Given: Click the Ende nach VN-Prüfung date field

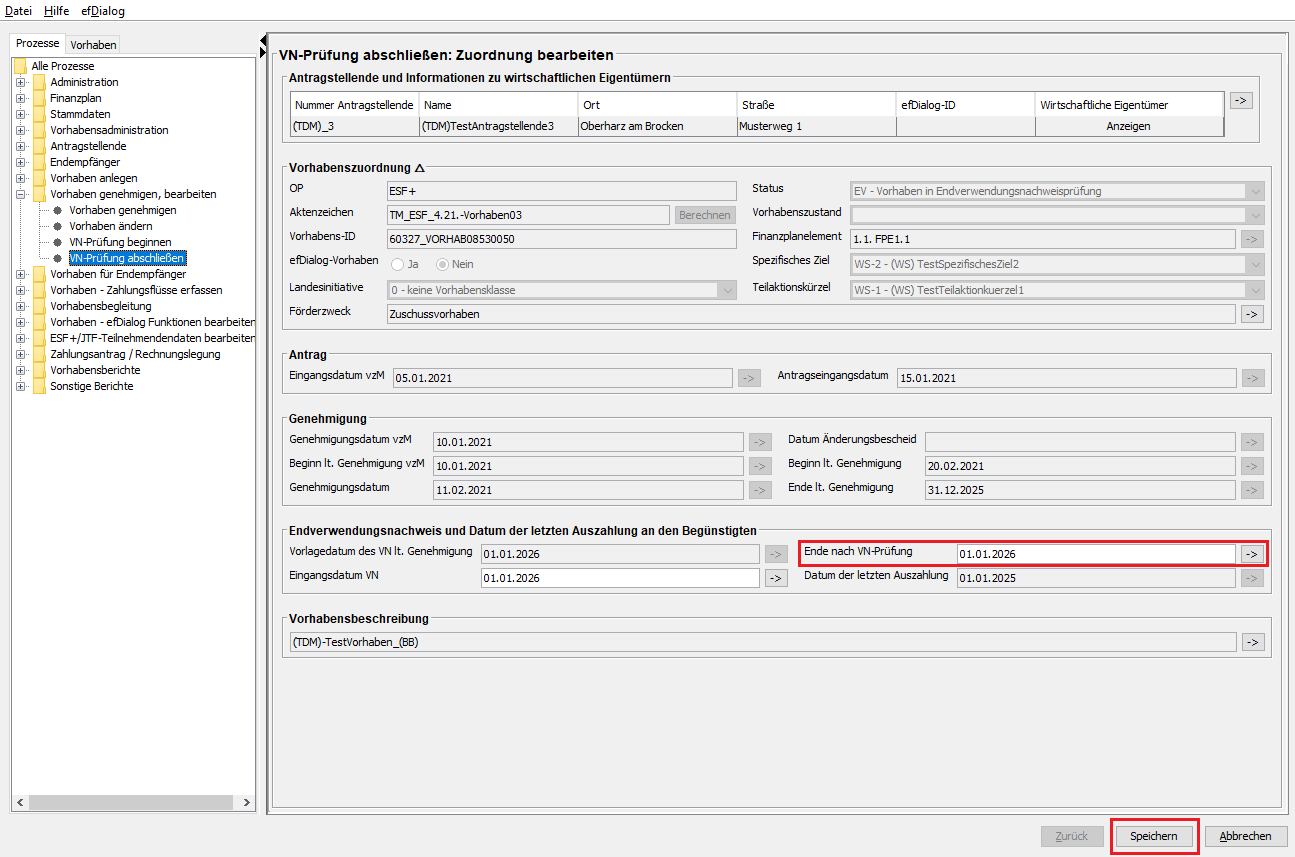Looking at the screenshot, I should pos(1096,554).
